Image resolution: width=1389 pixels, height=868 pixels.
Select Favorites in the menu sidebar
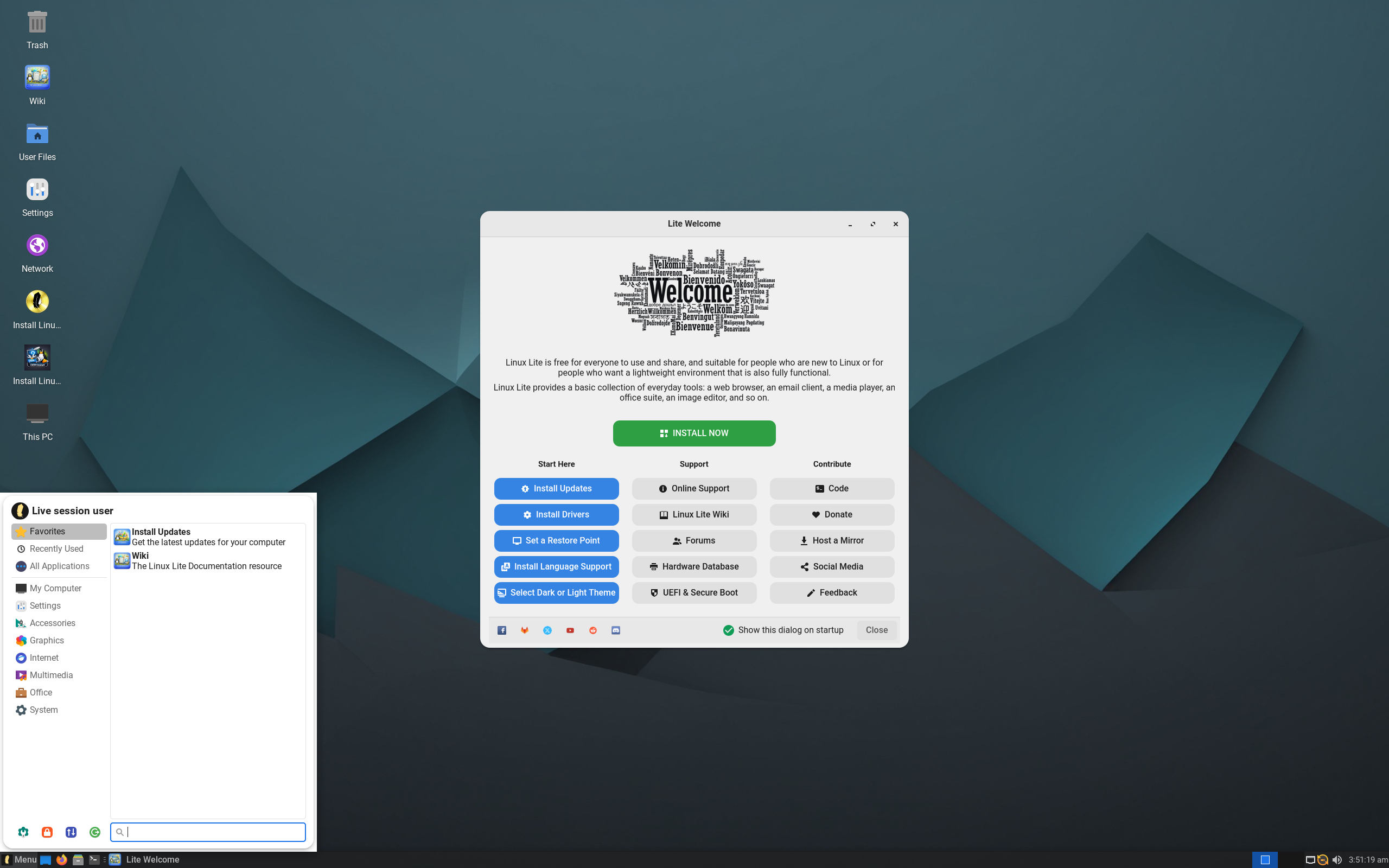[59, 532]
